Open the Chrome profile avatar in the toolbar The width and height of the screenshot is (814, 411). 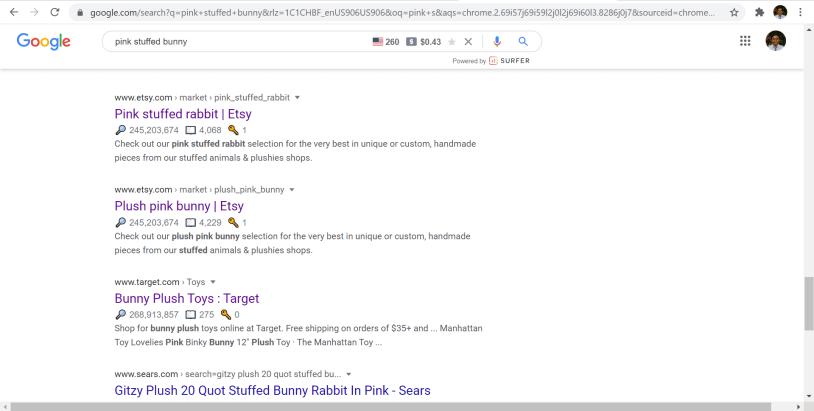point(780,12)
